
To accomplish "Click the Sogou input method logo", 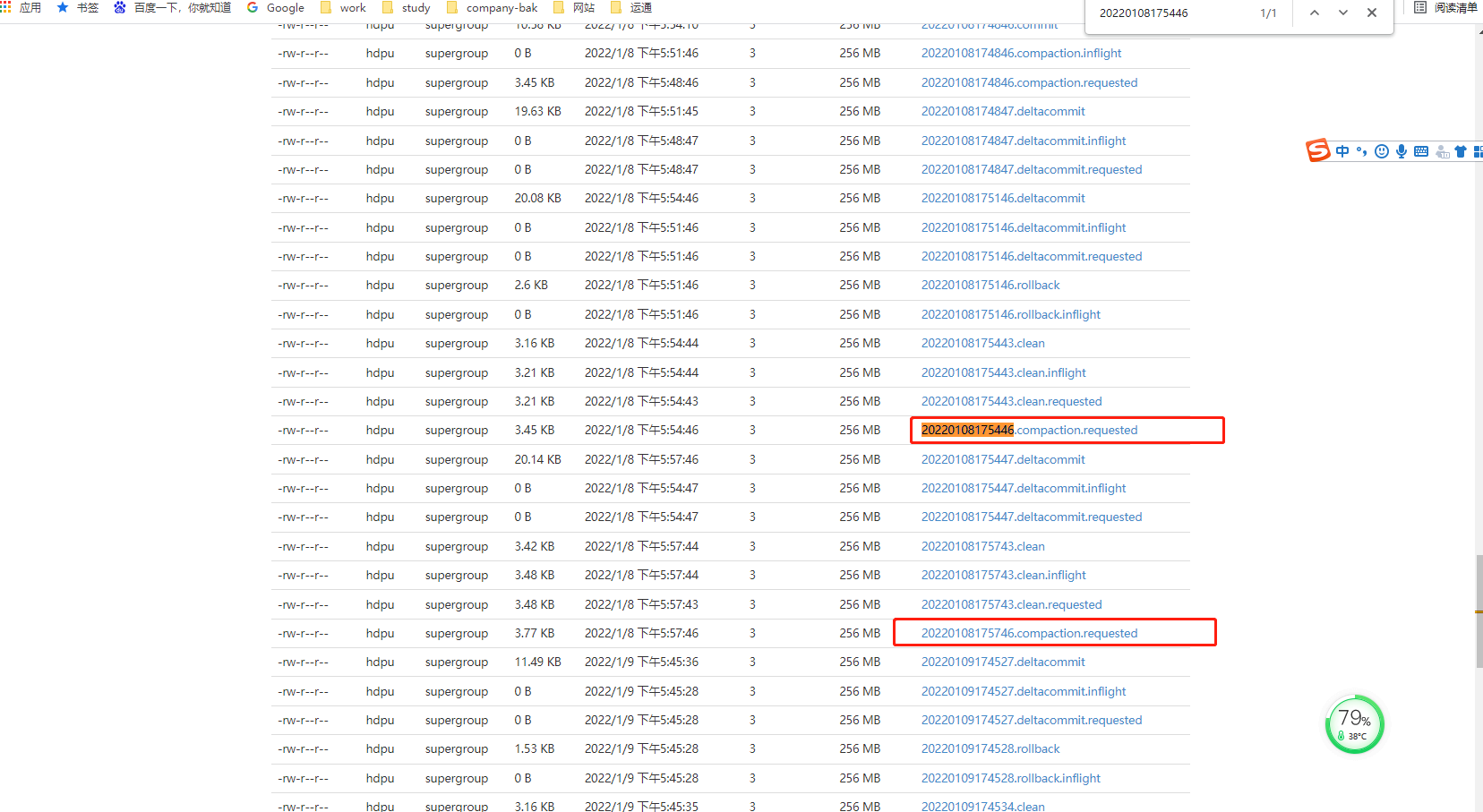I will coord(1318,150).
